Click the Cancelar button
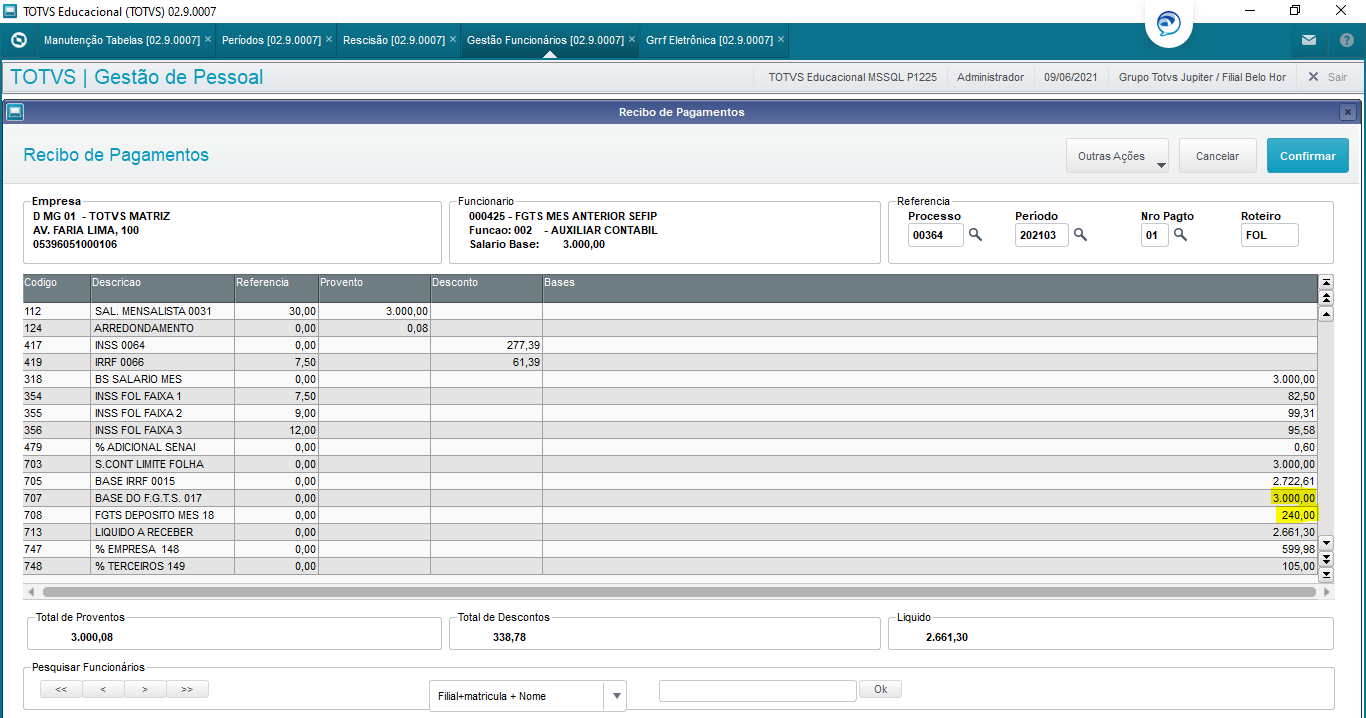 coord(1217,156)
